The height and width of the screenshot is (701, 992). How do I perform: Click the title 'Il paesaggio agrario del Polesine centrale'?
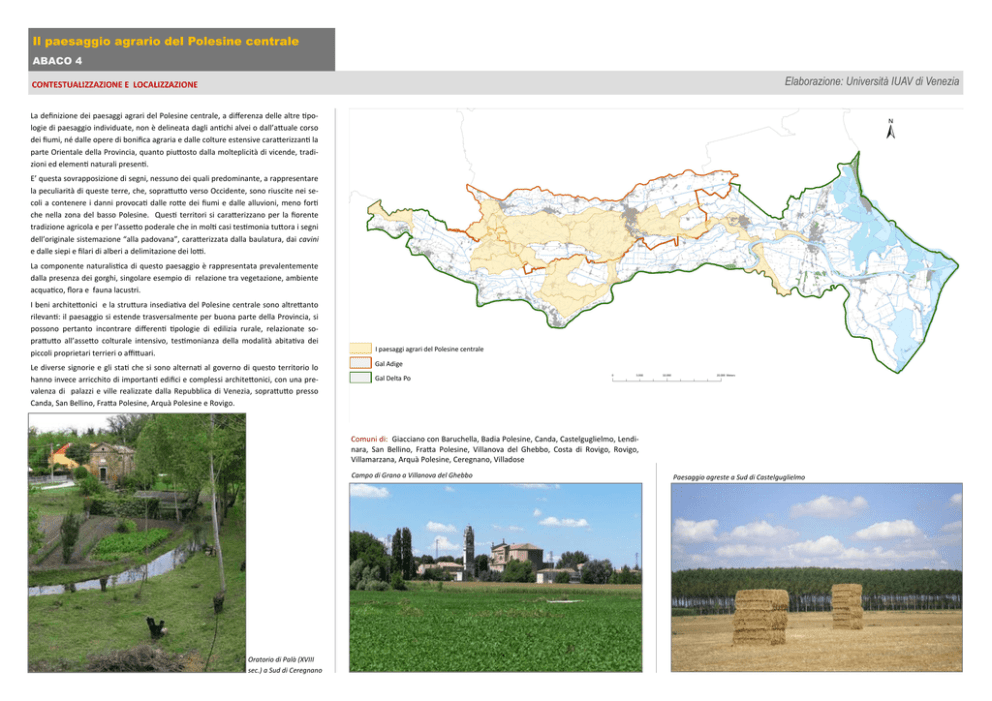coord(166,41)
